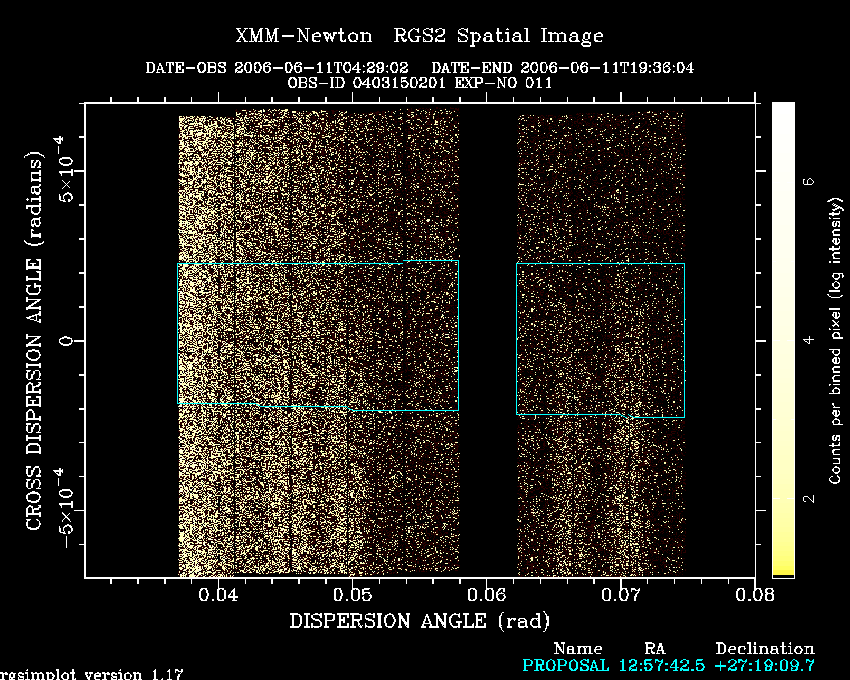Click the 'Declination' column header

click(x=765, y=649)
